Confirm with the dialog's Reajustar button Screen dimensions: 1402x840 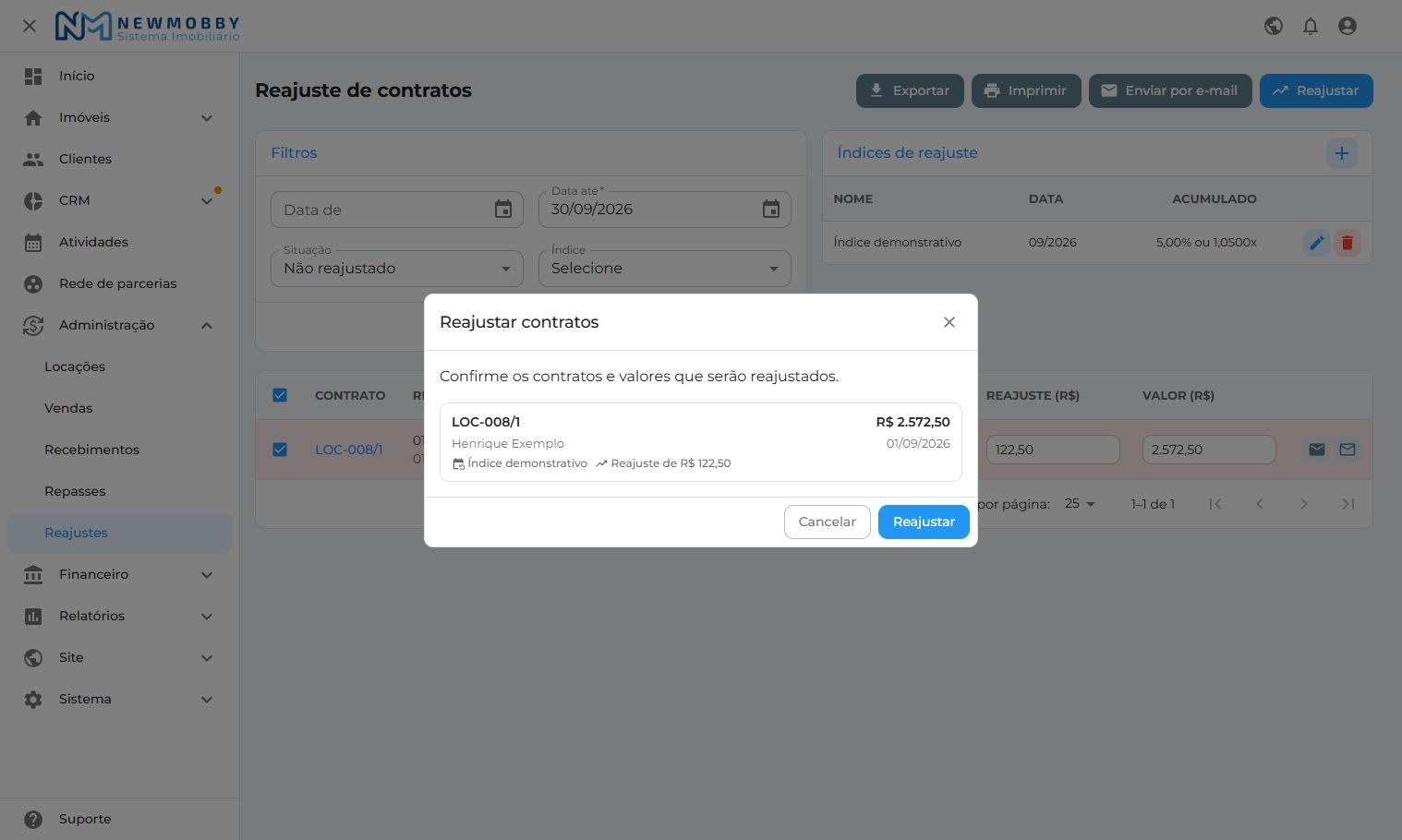pyautogui.click(x=924, y=522)
